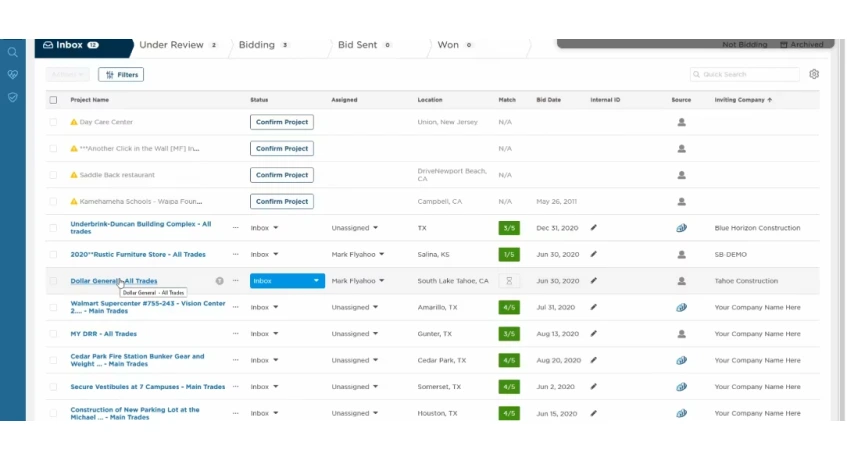Open more options for Rustic Furniture Store row
Image resolution: width=847 pixels, height=460 pixels.
[x=236, y=254]
